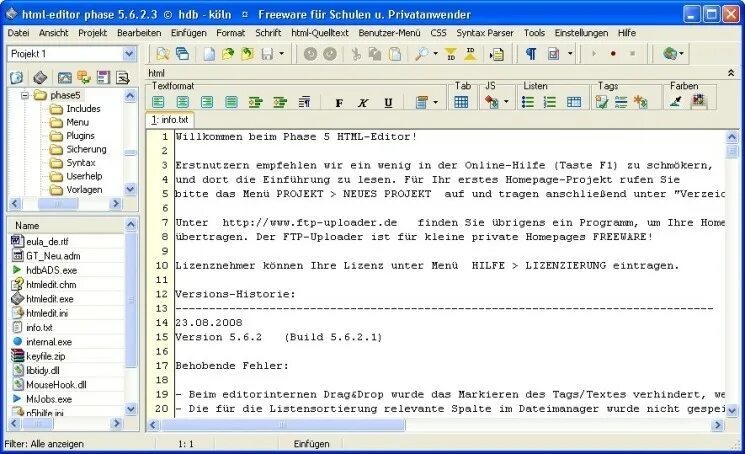Open the Textformat block dropdown arrow
Image resolution: width=745 pixels, height=454 pixels.
coord(436,102)
